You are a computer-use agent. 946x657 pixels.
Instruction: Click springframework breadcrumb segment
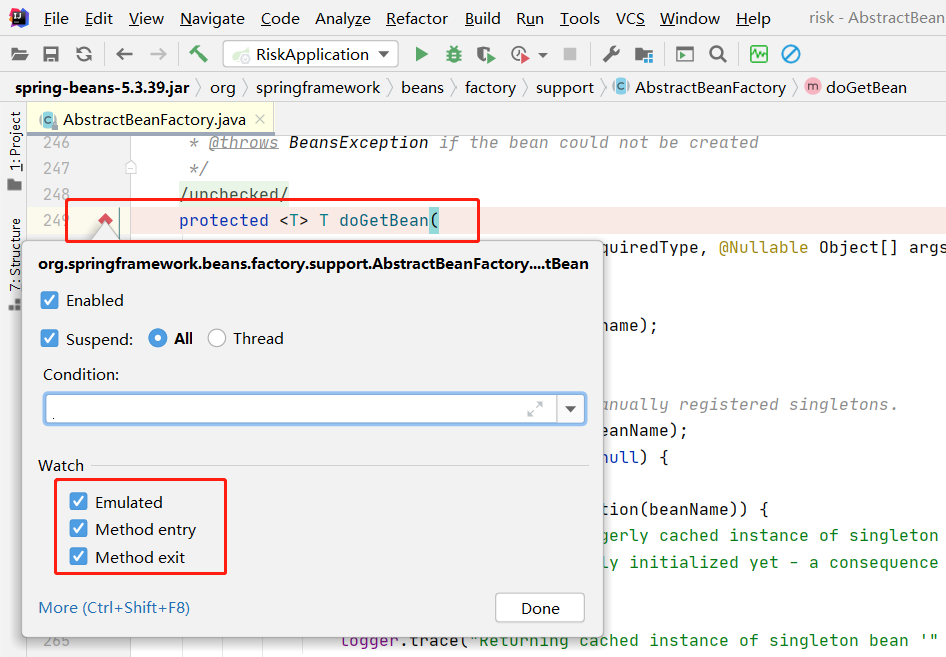click(318, 87)
